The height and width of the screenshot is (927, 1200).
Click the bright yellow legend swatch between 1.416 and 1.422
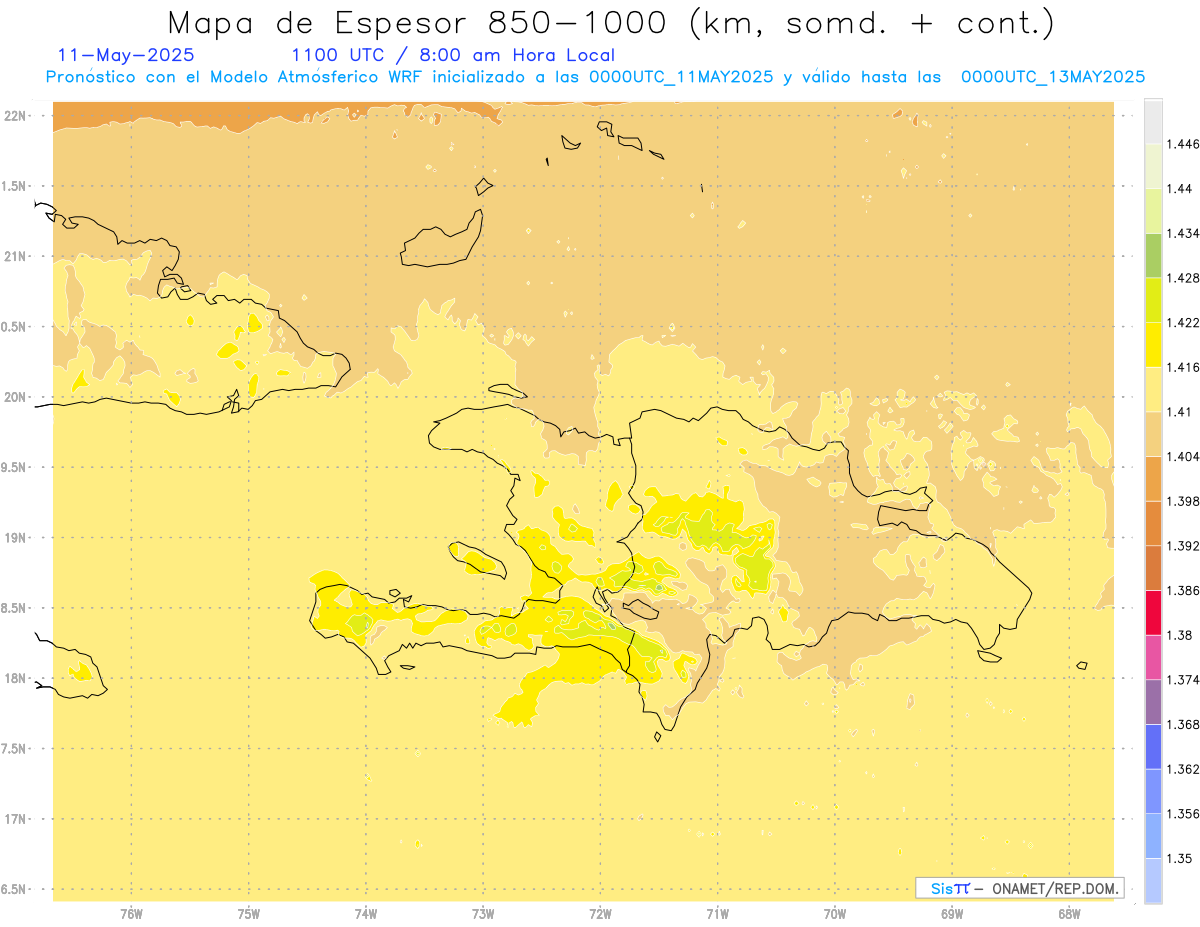tap(1153, 344)
